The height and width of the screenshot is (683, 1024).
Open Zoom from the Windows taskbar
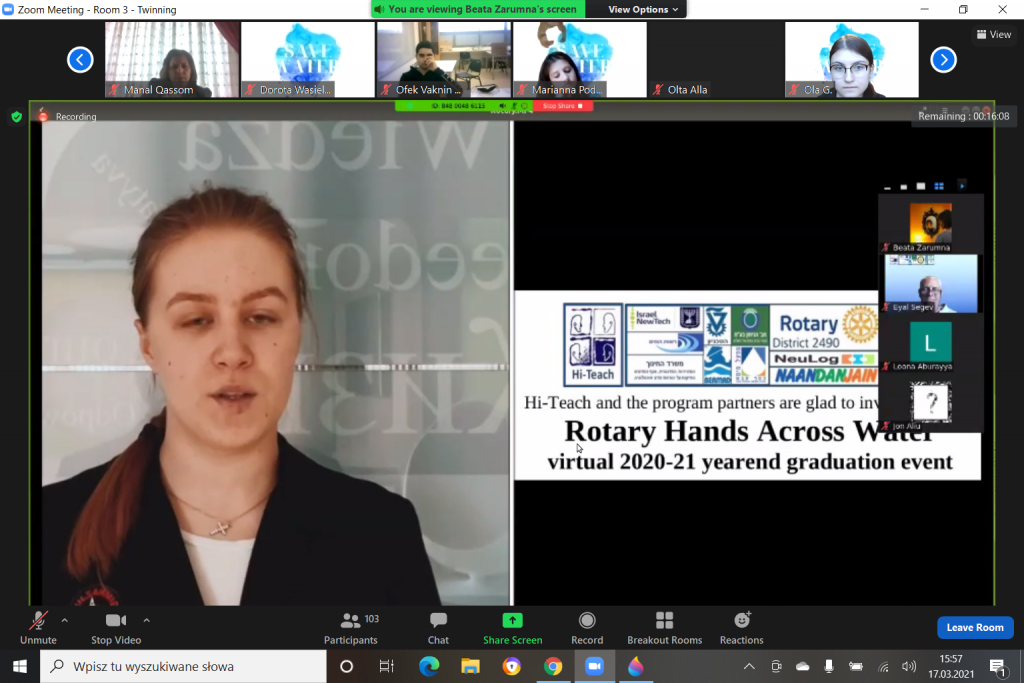pos(594,666)
